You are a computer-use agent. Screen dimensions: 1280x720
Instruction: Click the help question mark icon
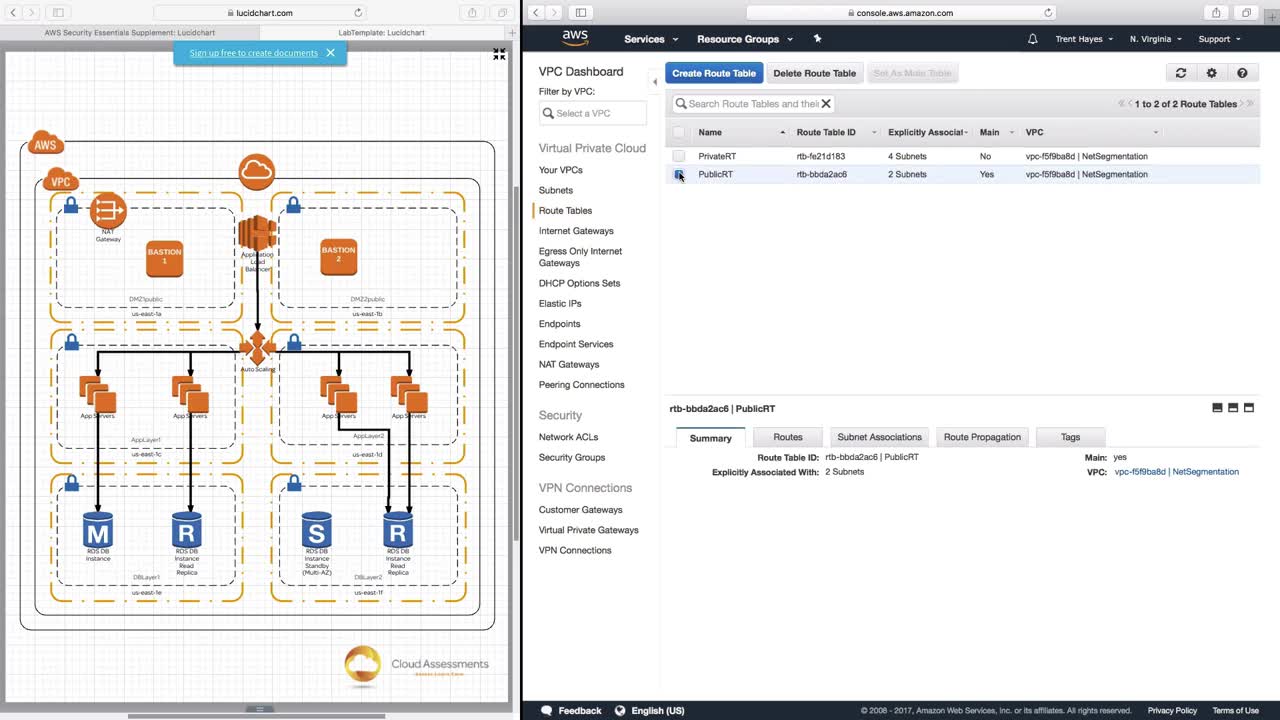click(x=1242, y=73)
